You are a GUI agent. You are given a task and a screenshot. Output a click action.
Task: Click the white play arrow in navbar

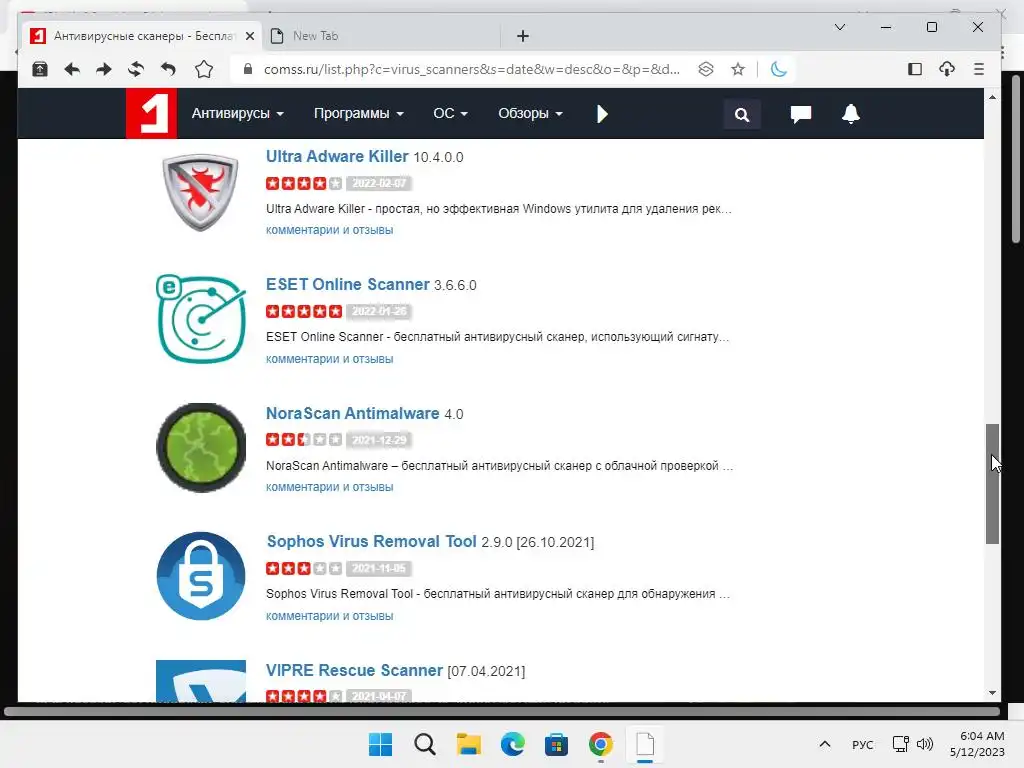pos(602,114)
